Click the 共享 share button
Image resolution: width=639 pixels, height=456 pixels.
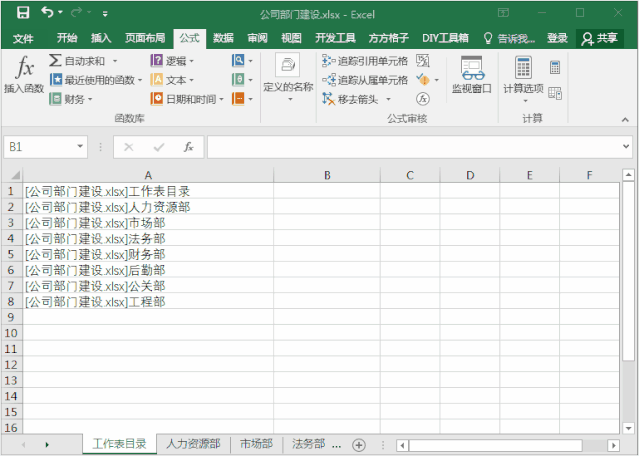pos(599,38)
